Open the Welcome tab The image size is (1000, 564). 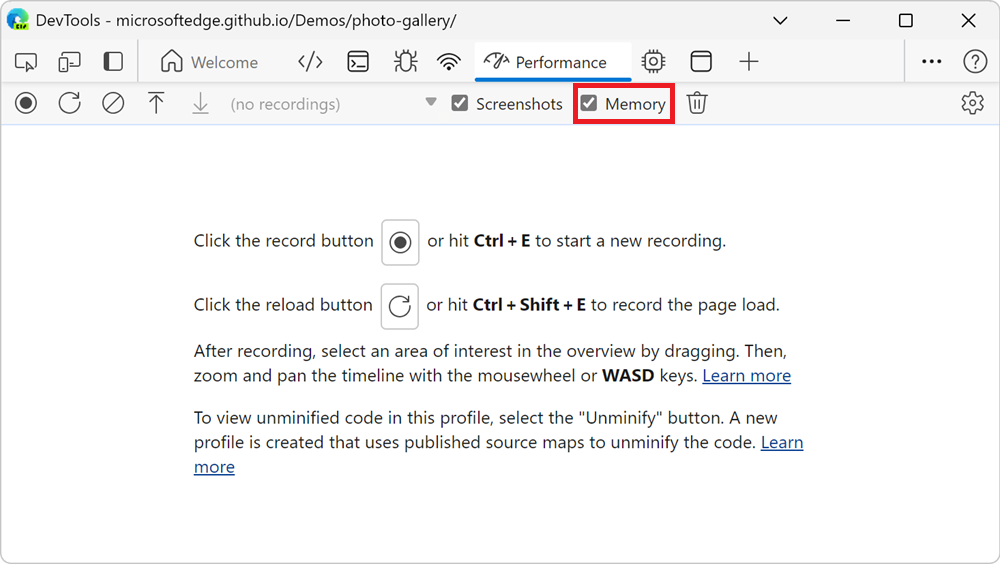click(209, 62)
